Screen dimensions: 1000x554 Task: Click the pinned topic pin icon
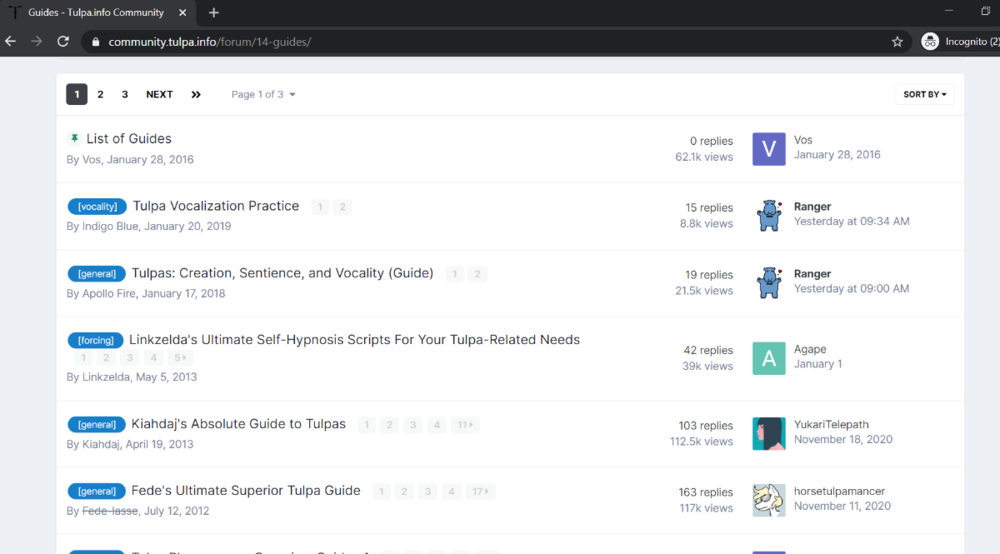[74, 138]
